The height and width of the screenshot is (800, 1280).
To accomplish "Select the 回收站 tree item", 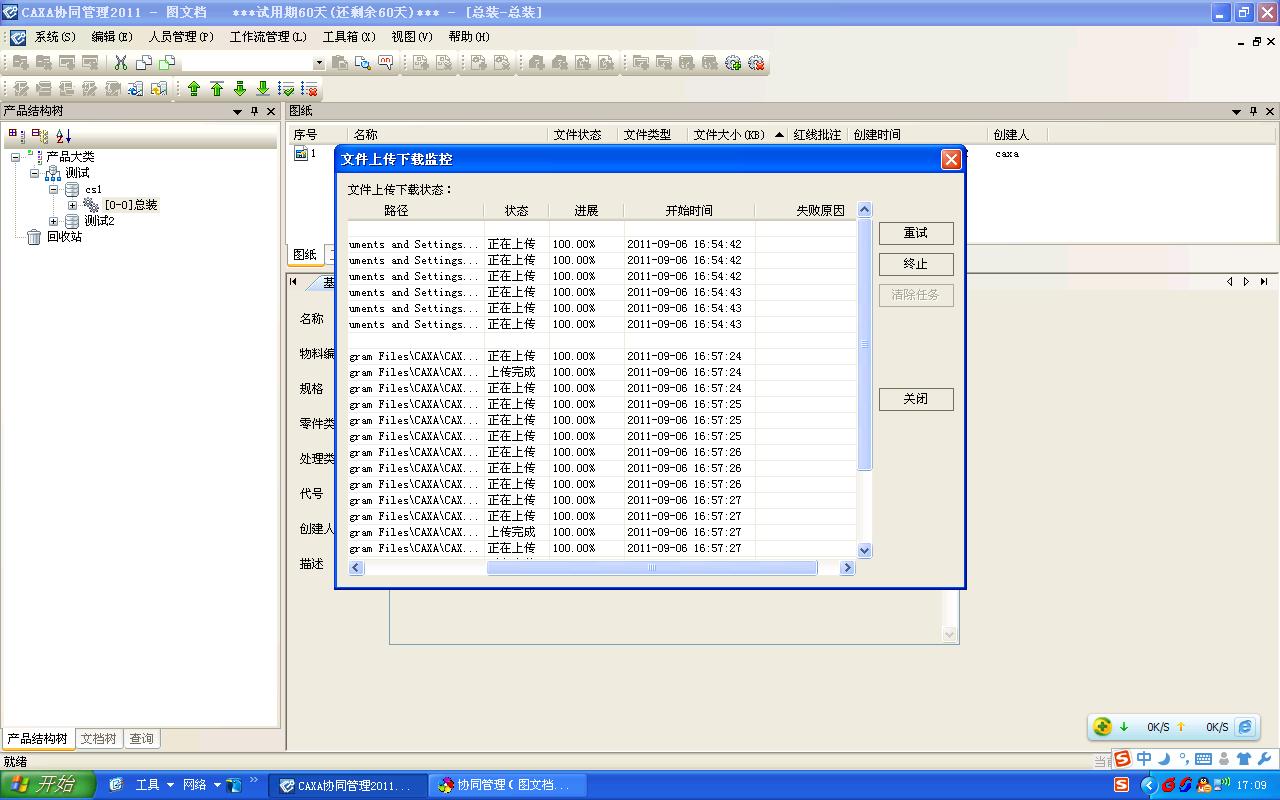I will click(64, 237).
